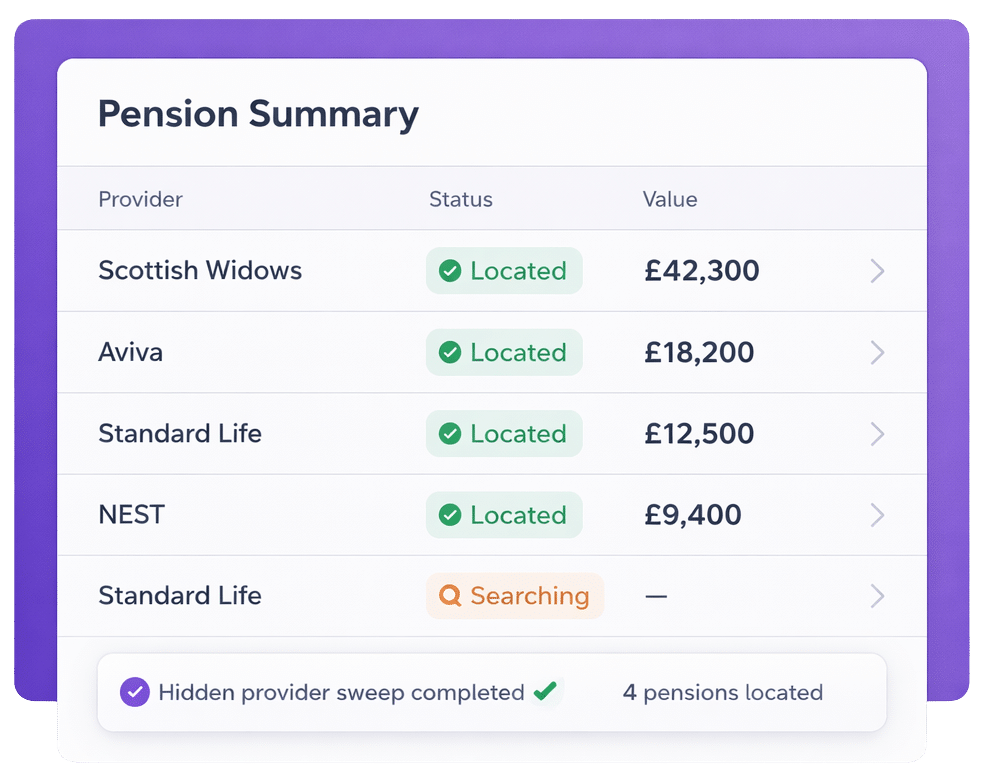Screen dimensions: 990x781
Task: Open the Searching Standard Life row chevron
Action: [x=877, y=596]
